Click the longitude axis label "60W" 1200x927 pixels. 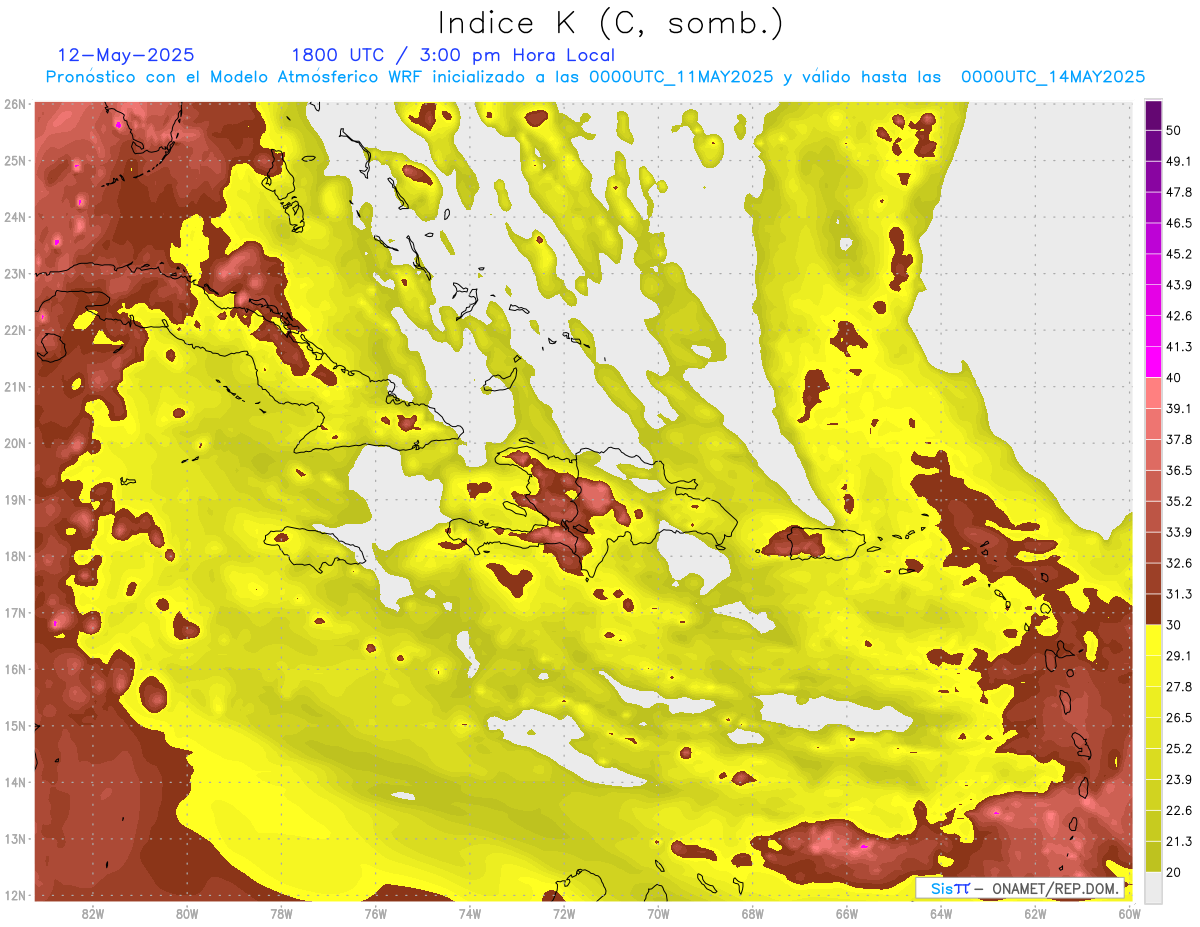click(1129, 913)
